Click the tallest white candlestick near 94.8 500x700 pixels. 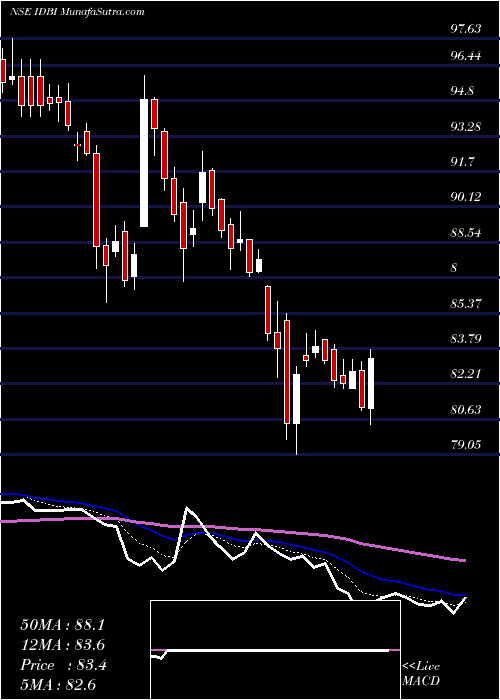tap(144, 163)
